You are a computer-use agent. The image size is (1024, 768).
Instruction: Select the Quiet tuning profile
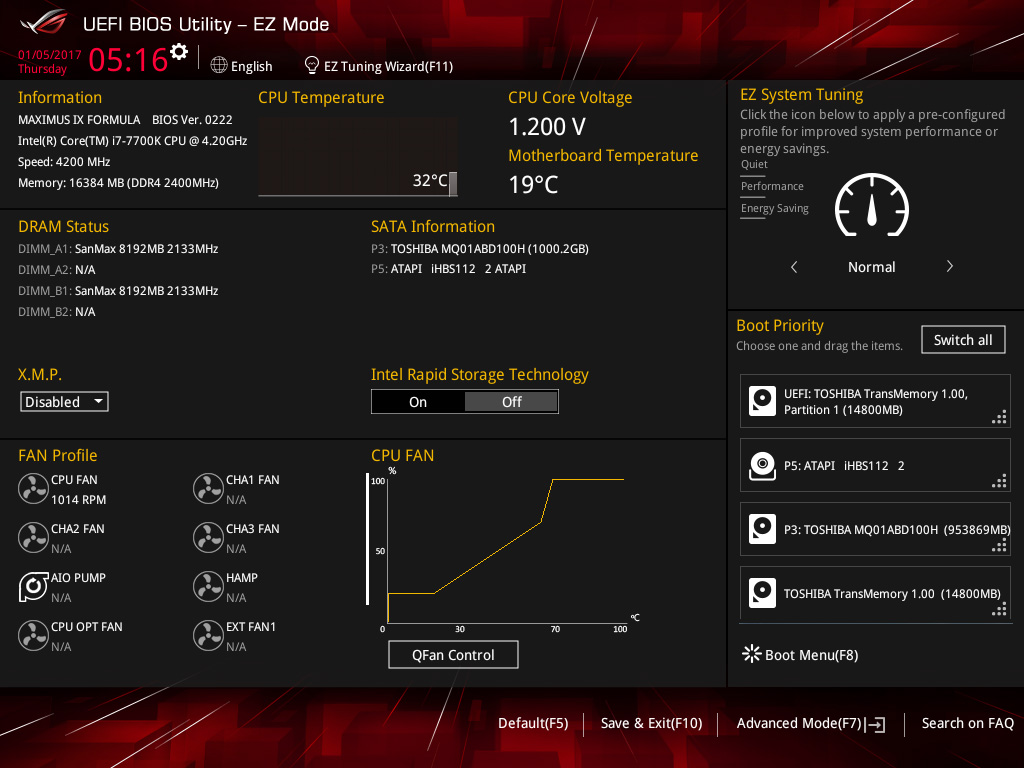pos(754,164)
